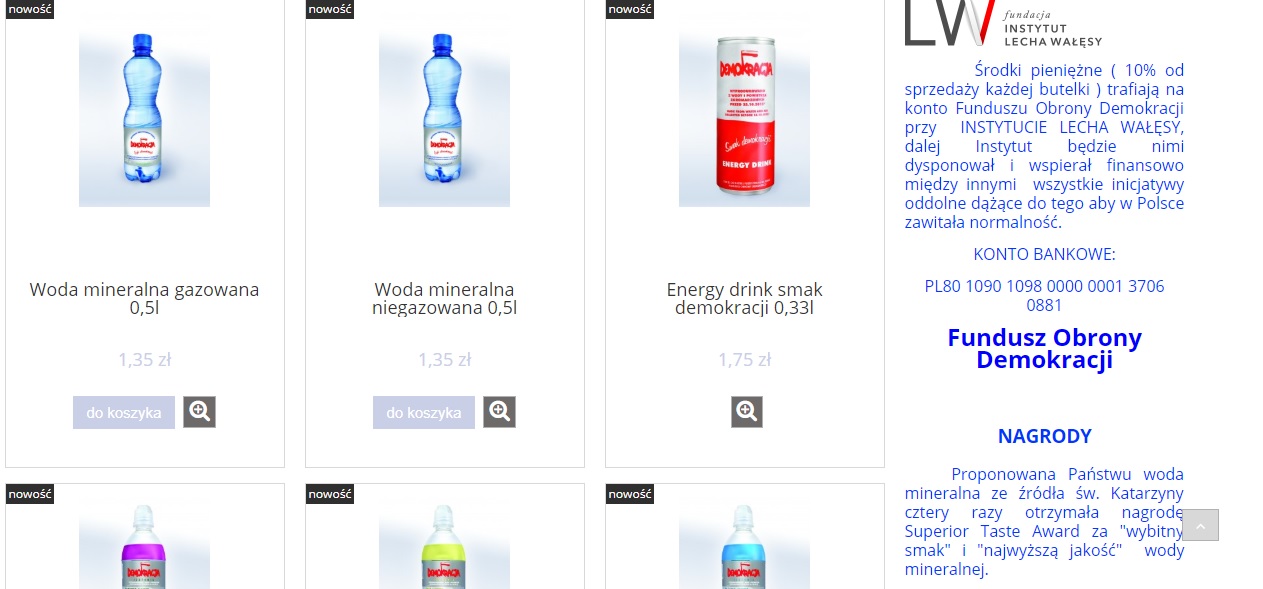The width and height of the screenshot is (1263, 589).
Task: Click the 1,75 zł price label
Action: pos(744,360)
